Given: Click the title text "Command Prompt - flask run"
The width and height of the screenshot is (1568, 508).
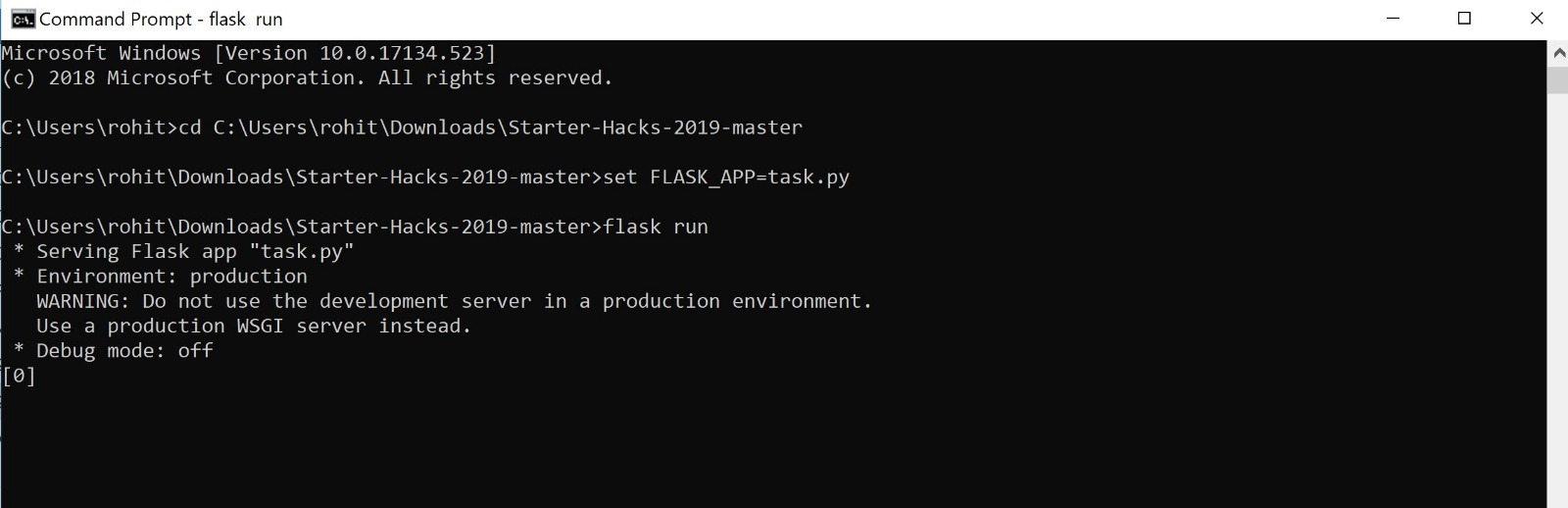Looking at the screenshot, I should [x=161, y=19].
